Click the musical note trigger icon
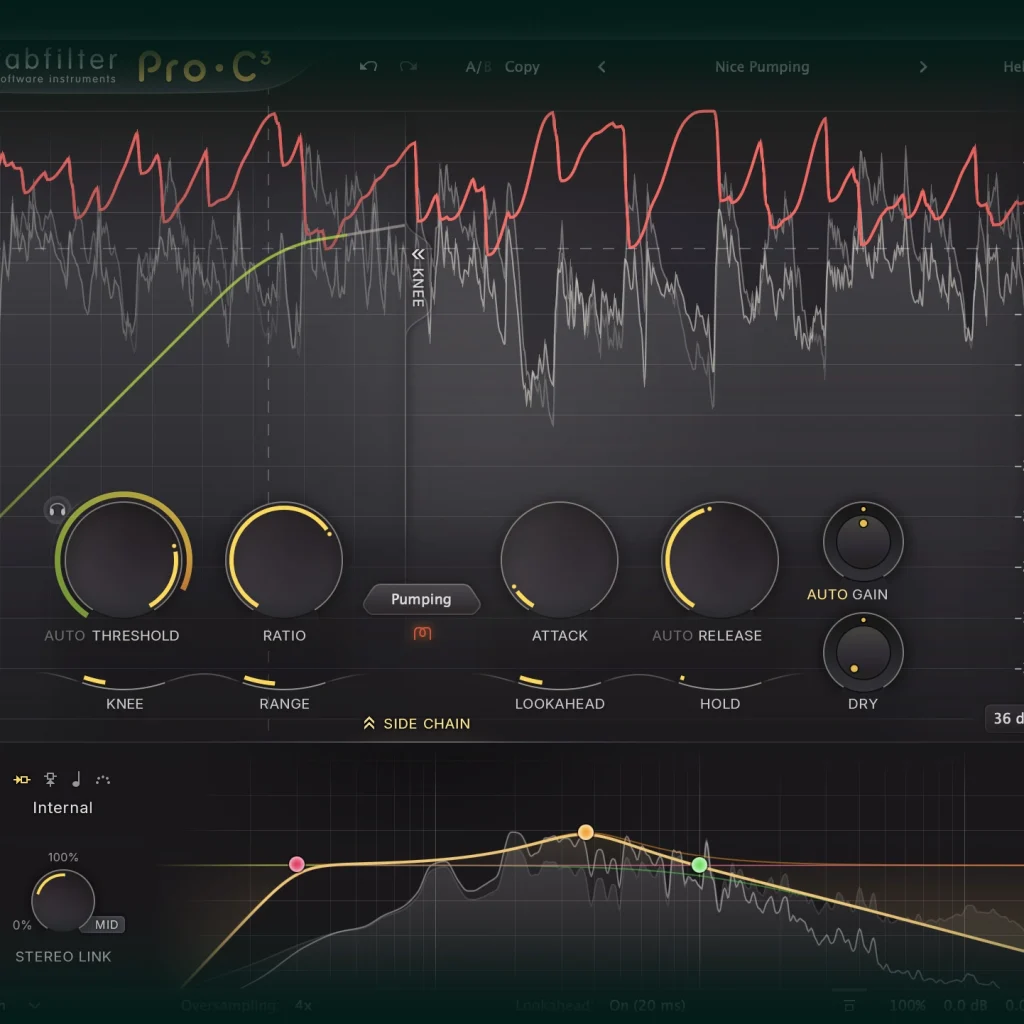 (76, 779)
